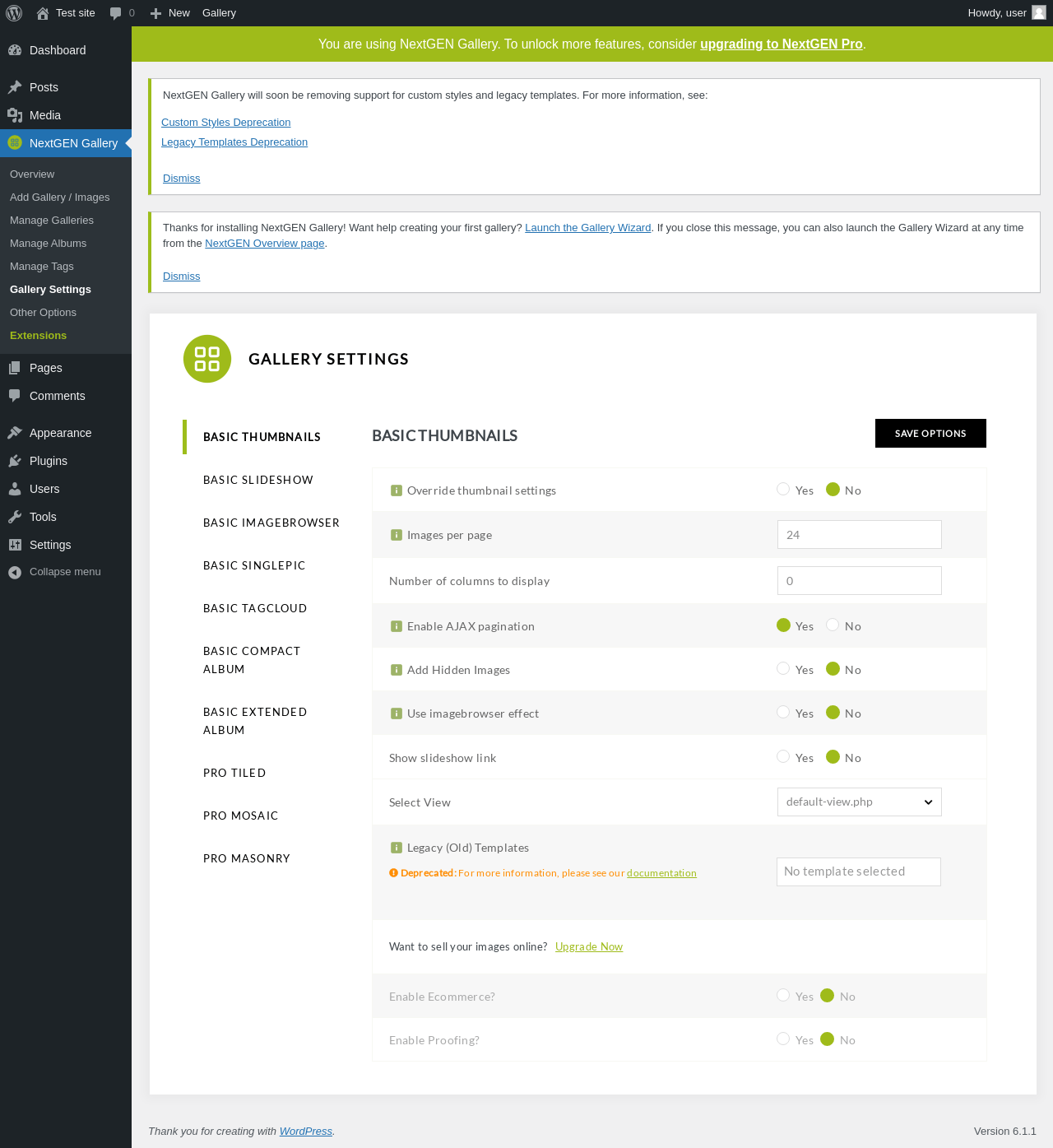
Task: Open the Select View dropdown
Action: click(x=859, y=802)
